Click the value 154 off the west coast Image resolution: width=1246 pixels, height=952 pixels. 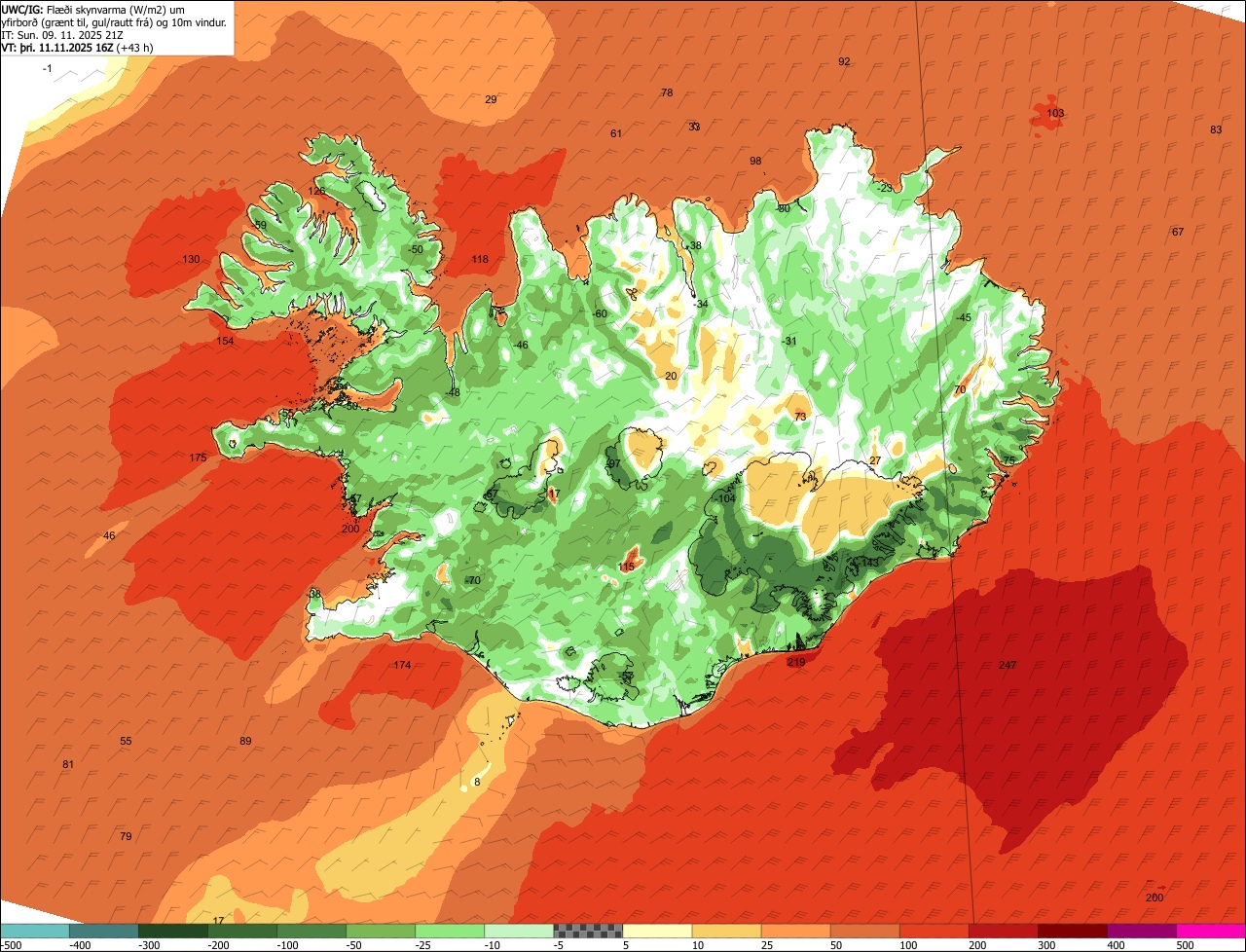coord(225,341)
